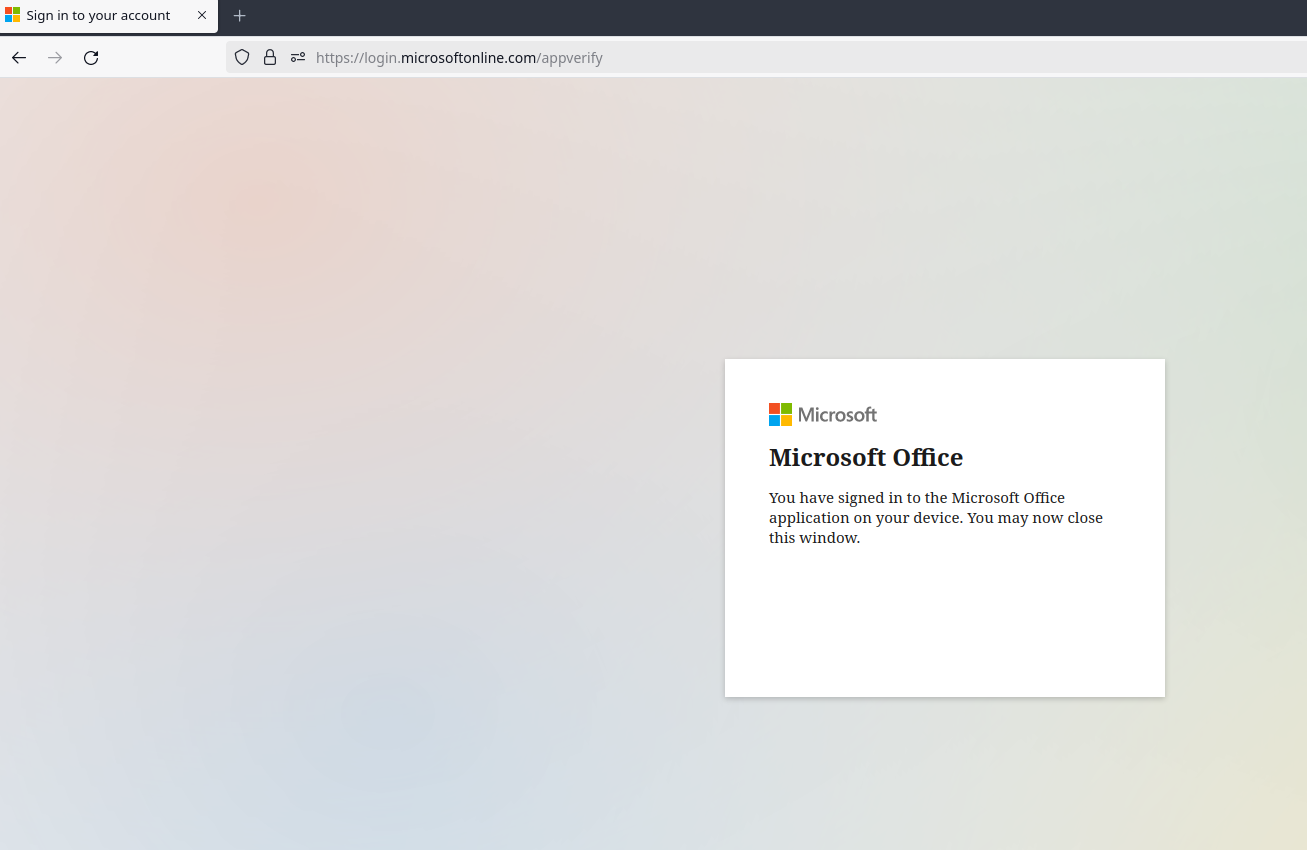Image resolution: width=1307 pixels, height=850 pixels.
Task: Open the tracking protection shield panel
Action: pos(242,57)
